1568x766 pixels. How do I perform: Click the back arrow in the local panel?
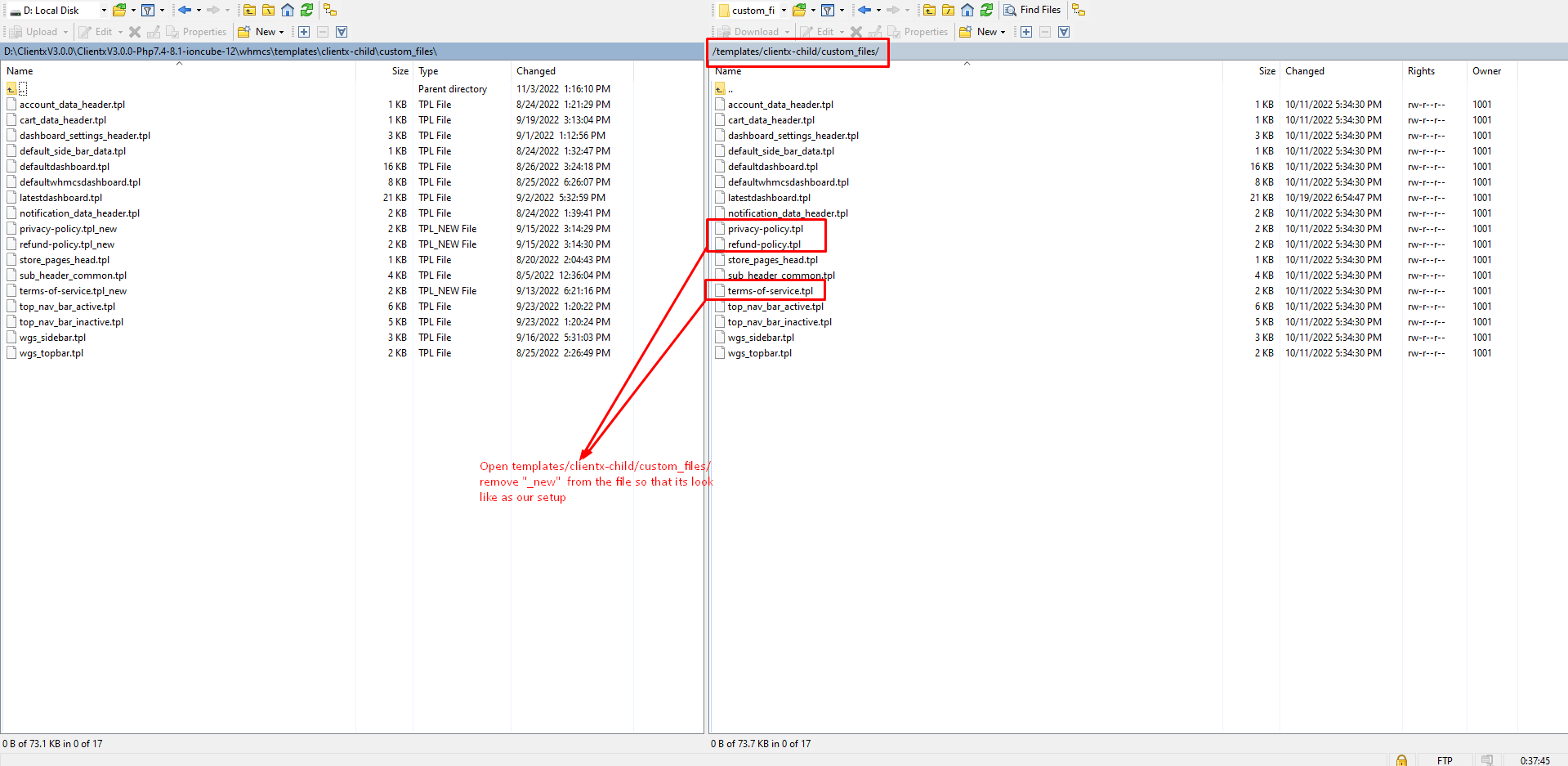pyautogui.click(x=185, y=10)
